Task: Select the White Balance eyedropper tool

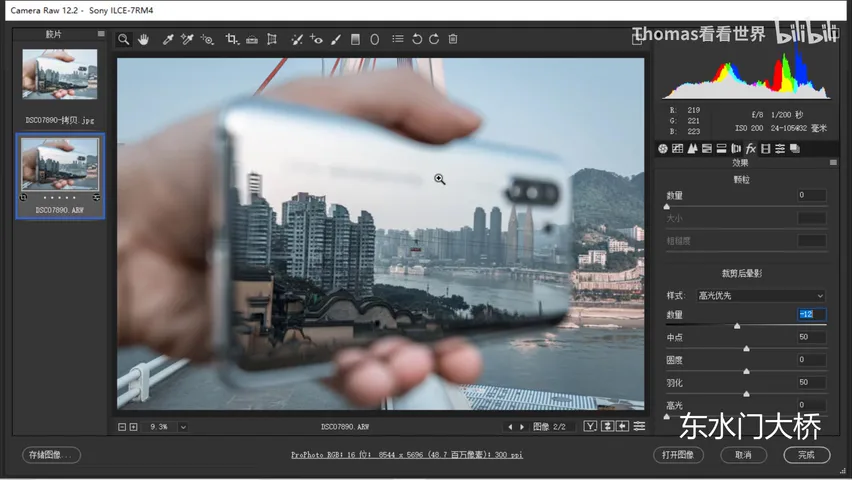Action: [x=168, y=39]
